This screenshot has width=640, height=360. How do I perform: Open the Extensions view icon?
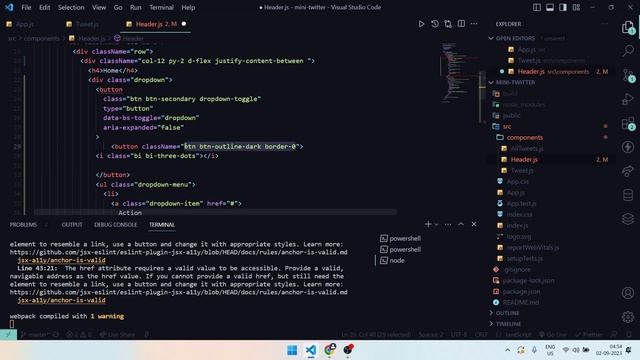point(628,123)
